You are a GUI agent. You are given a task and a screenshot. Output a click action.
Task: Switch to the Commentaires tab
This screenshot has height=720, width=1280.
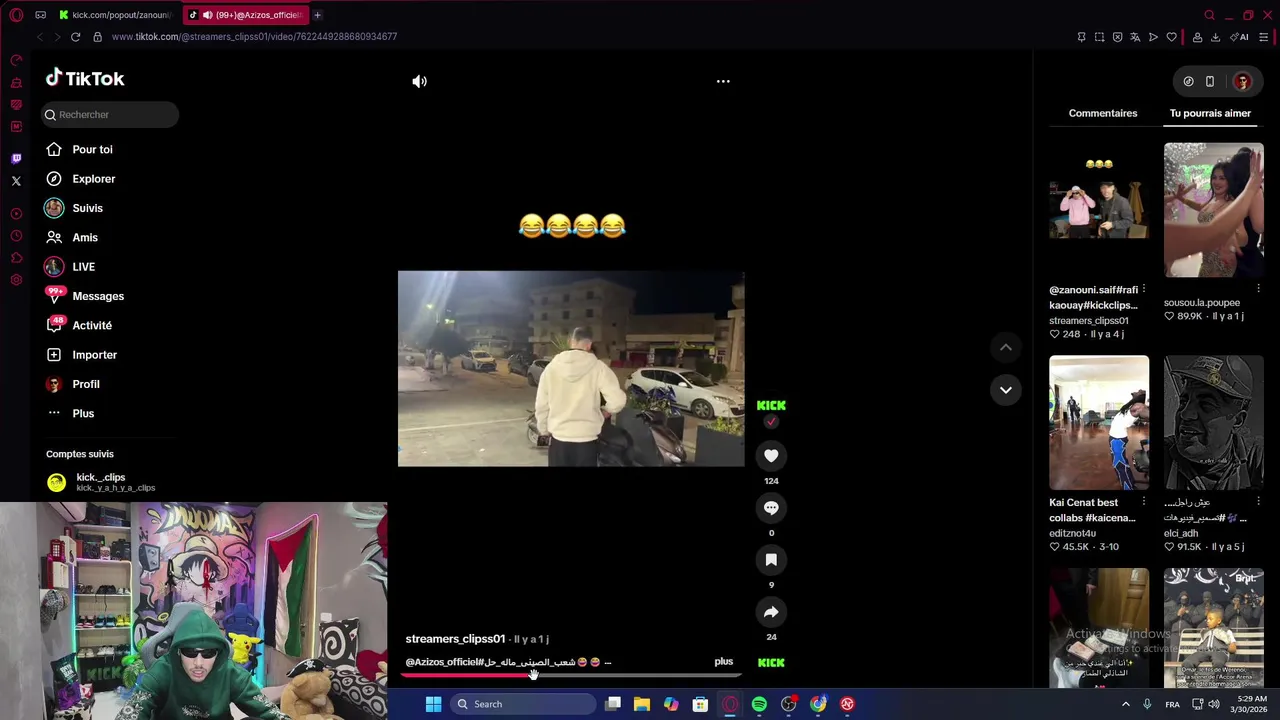[1102, 113]
